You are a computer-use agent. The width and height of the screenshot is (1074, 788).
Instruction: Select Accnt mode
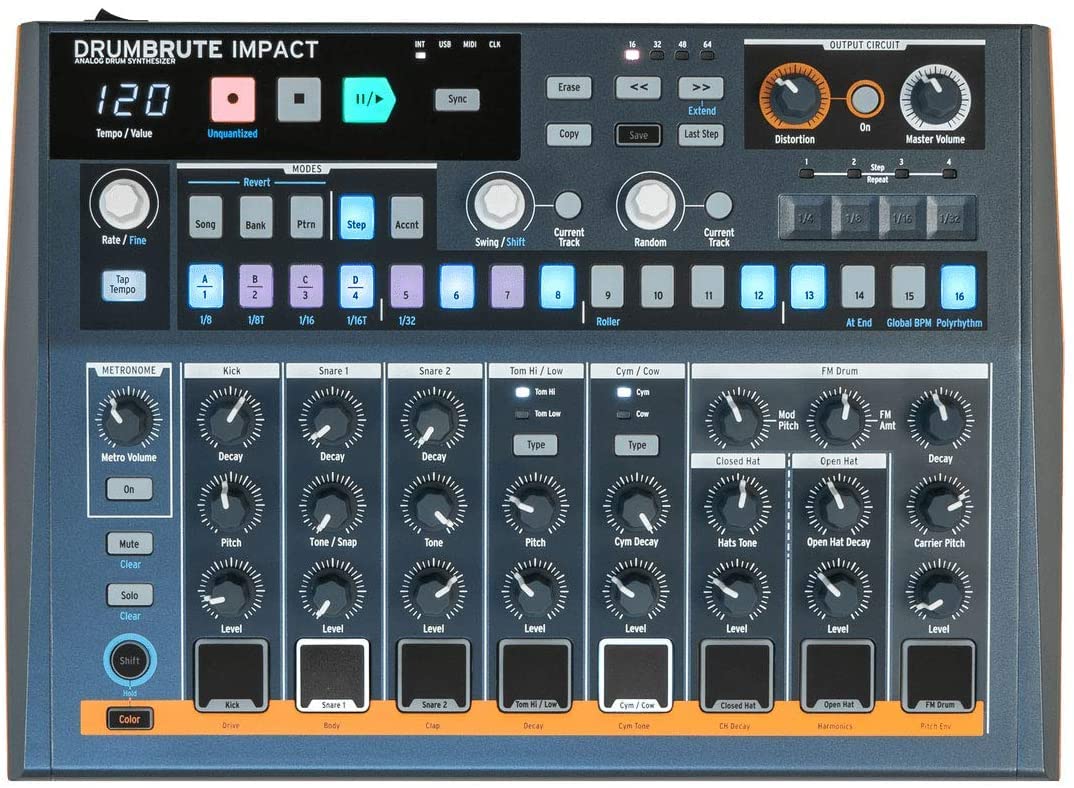tap(407, 218)
